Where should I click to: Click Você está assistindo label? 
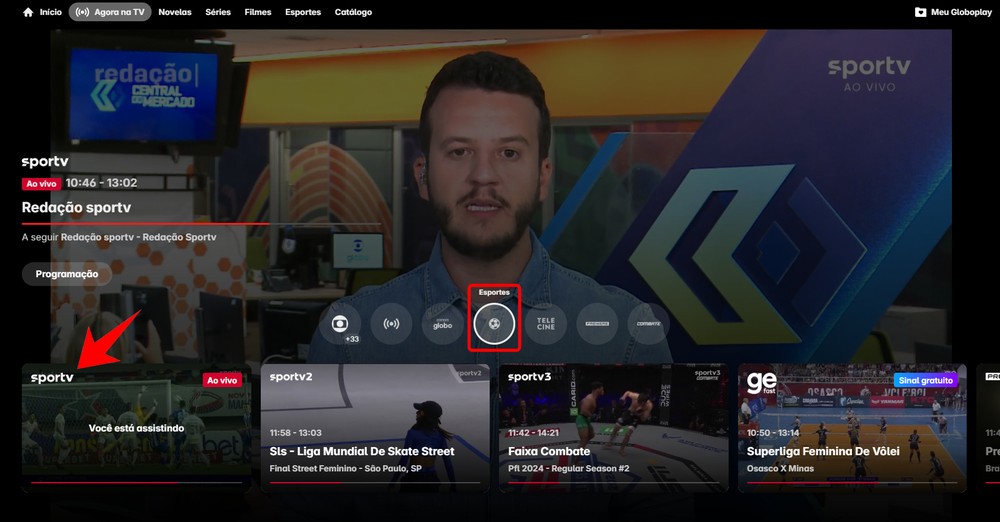point(136,428)
